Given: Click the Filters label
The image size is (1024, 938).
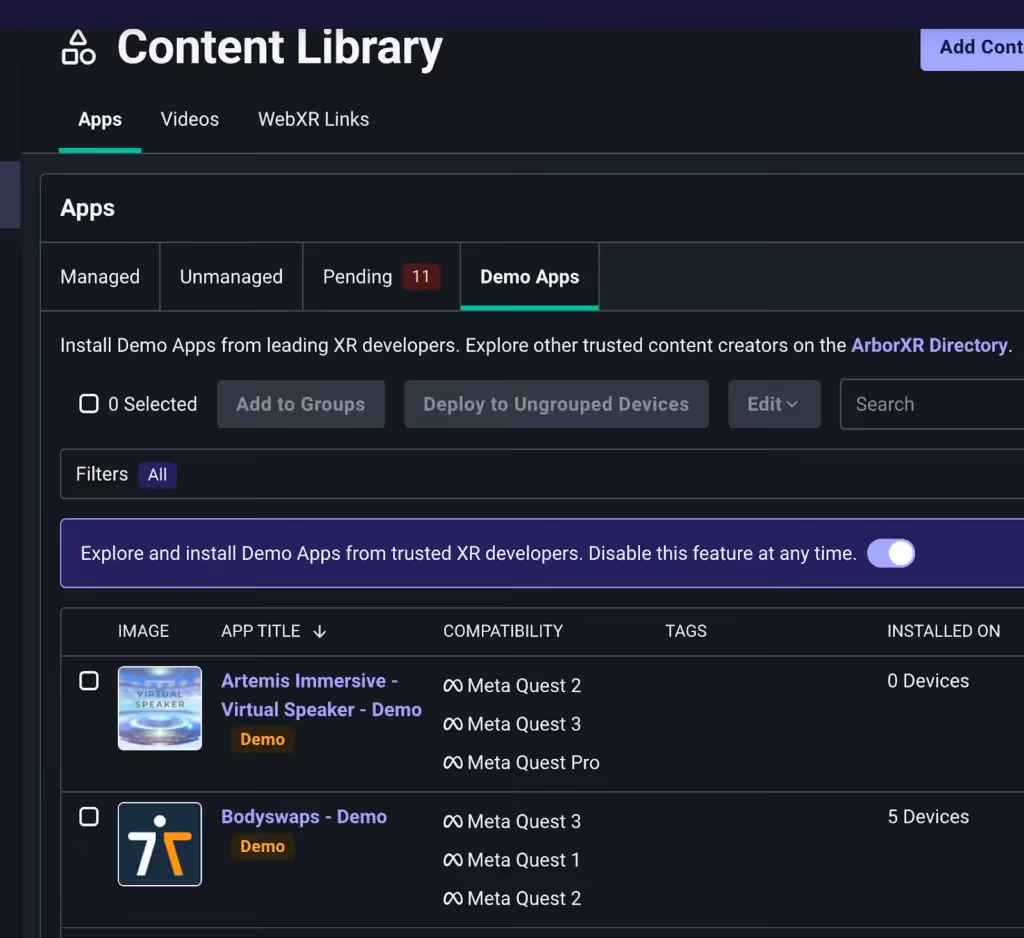Looking at the screenshot, I should pyautogui.click(x=102, y=474).
